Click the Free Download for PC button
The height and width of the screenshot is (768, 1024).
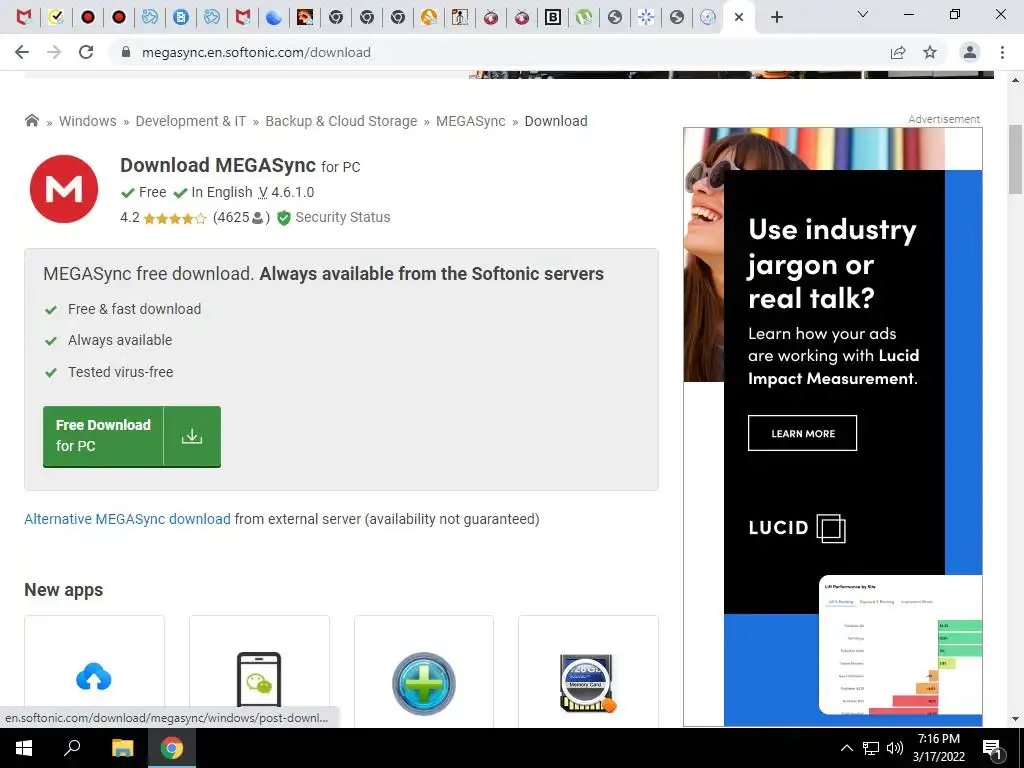coord(132,436)
